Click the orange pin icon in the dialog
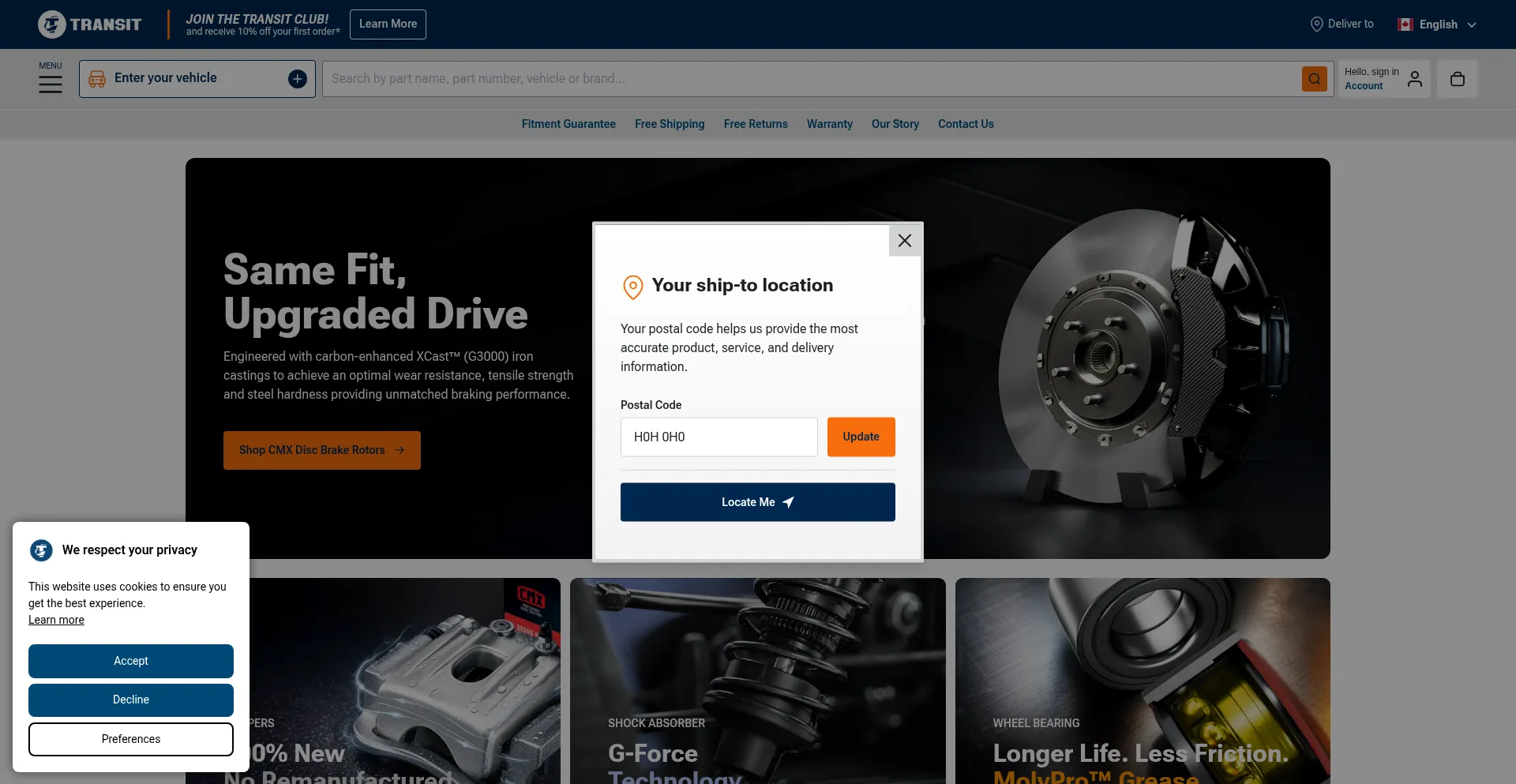 click(x=633, y=287)
